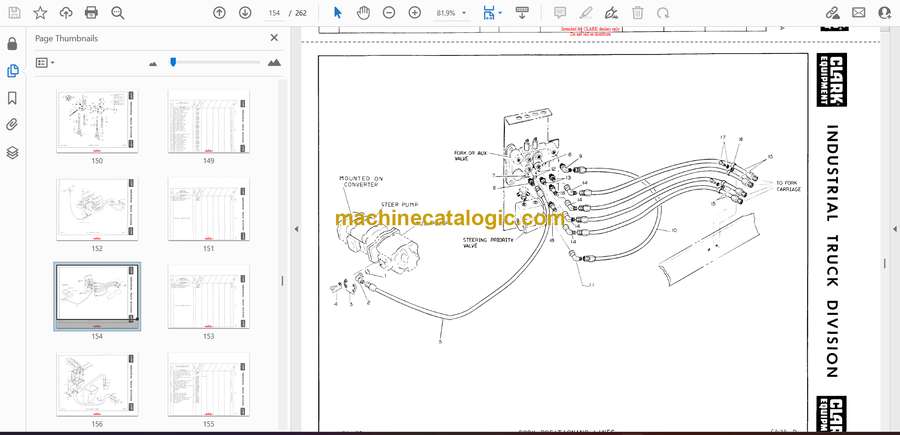Viewport: 900px width, 435px height.
Task: Print the document
Action: pyautogui.click(x=91, y=13)
